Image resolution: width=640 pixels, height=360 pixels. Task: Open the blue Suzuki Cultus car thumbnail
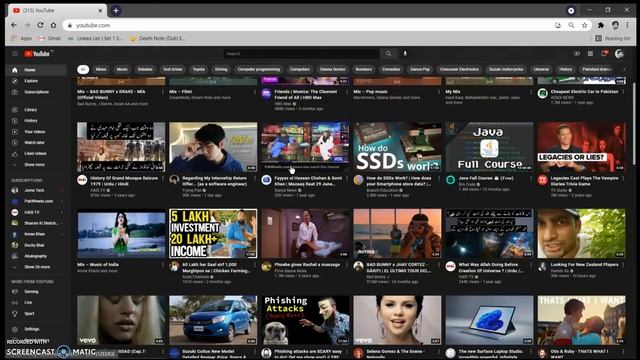coord(213,320)
